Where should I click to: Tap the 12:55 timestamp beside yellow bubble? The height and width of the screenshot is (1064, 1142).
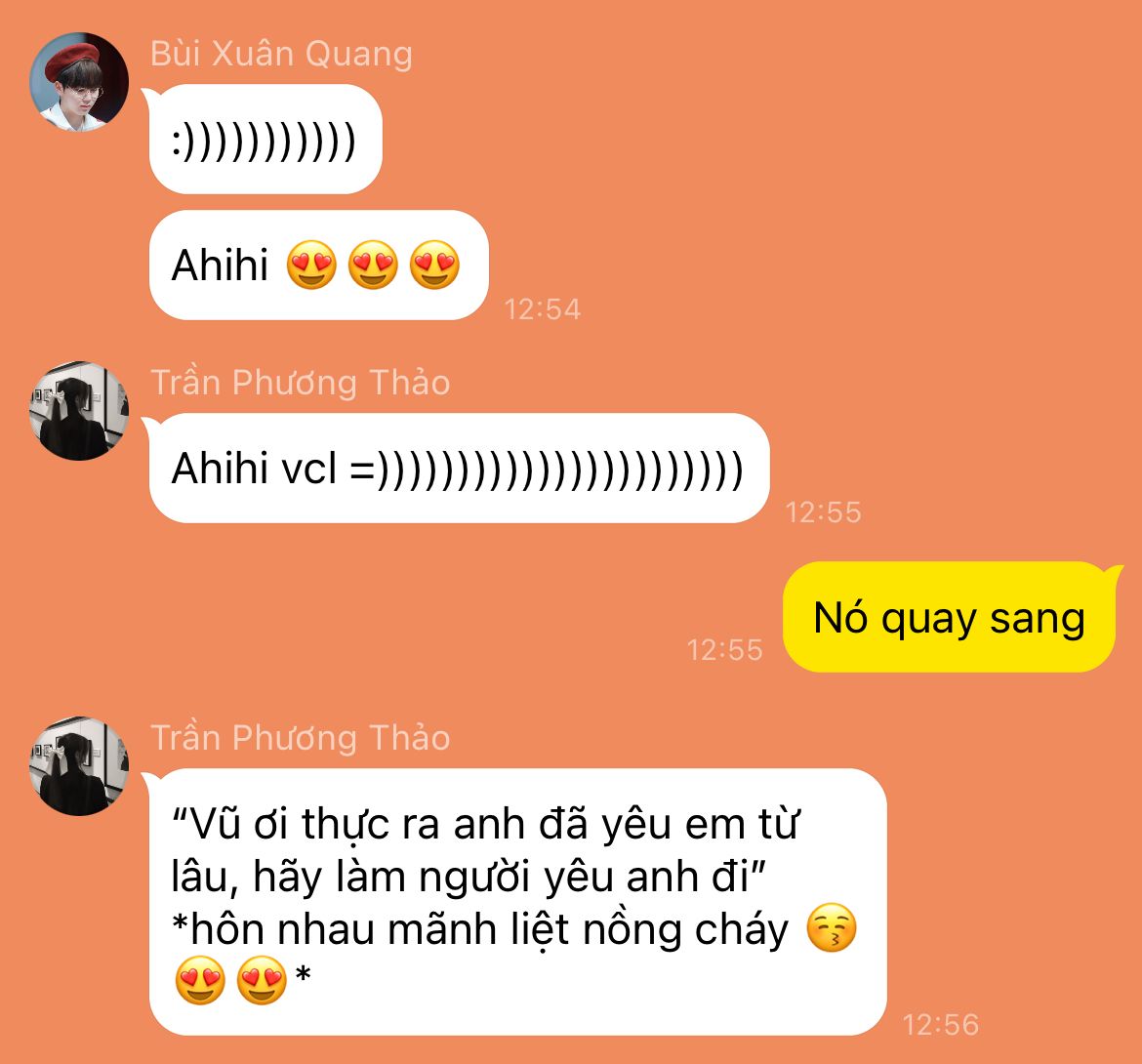tap(724, 649)
